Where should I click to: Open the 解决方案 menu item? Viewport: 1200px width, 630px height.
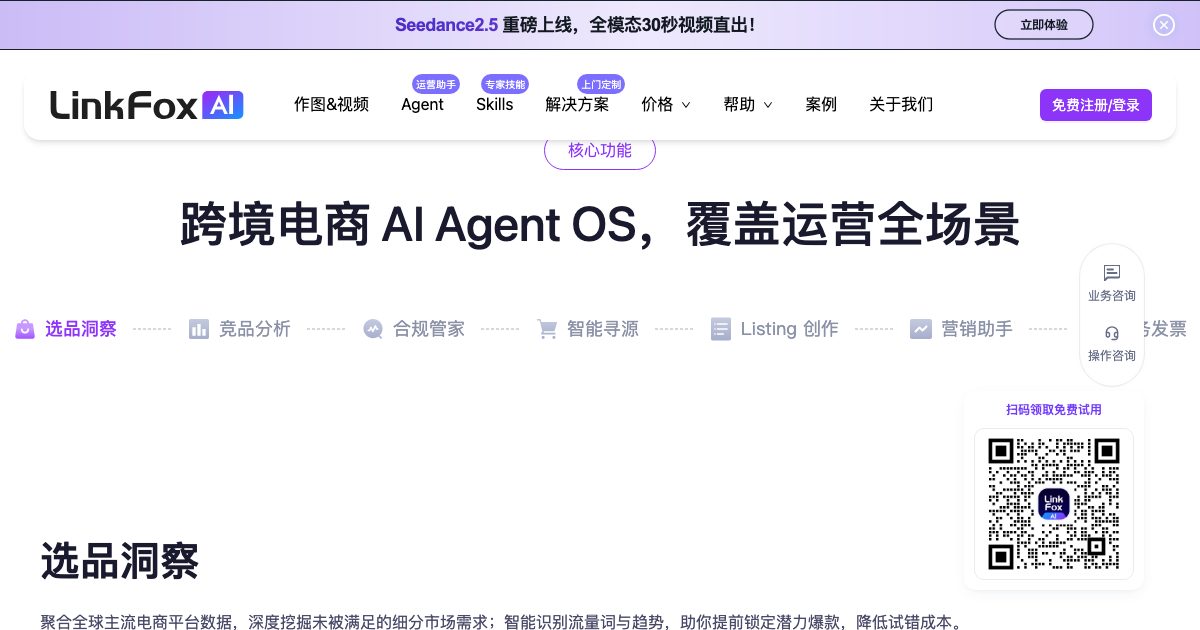tap(577, 104)
